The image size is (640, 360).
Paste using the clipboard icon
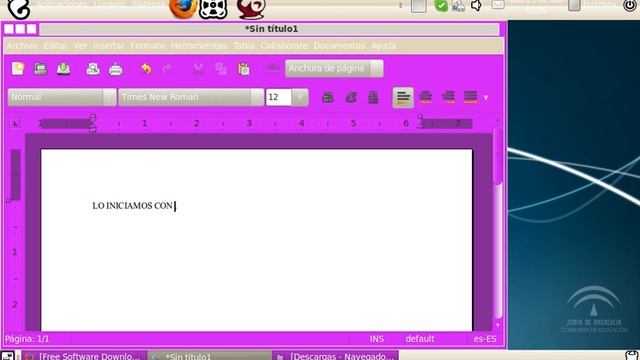[x=244, y=69]
